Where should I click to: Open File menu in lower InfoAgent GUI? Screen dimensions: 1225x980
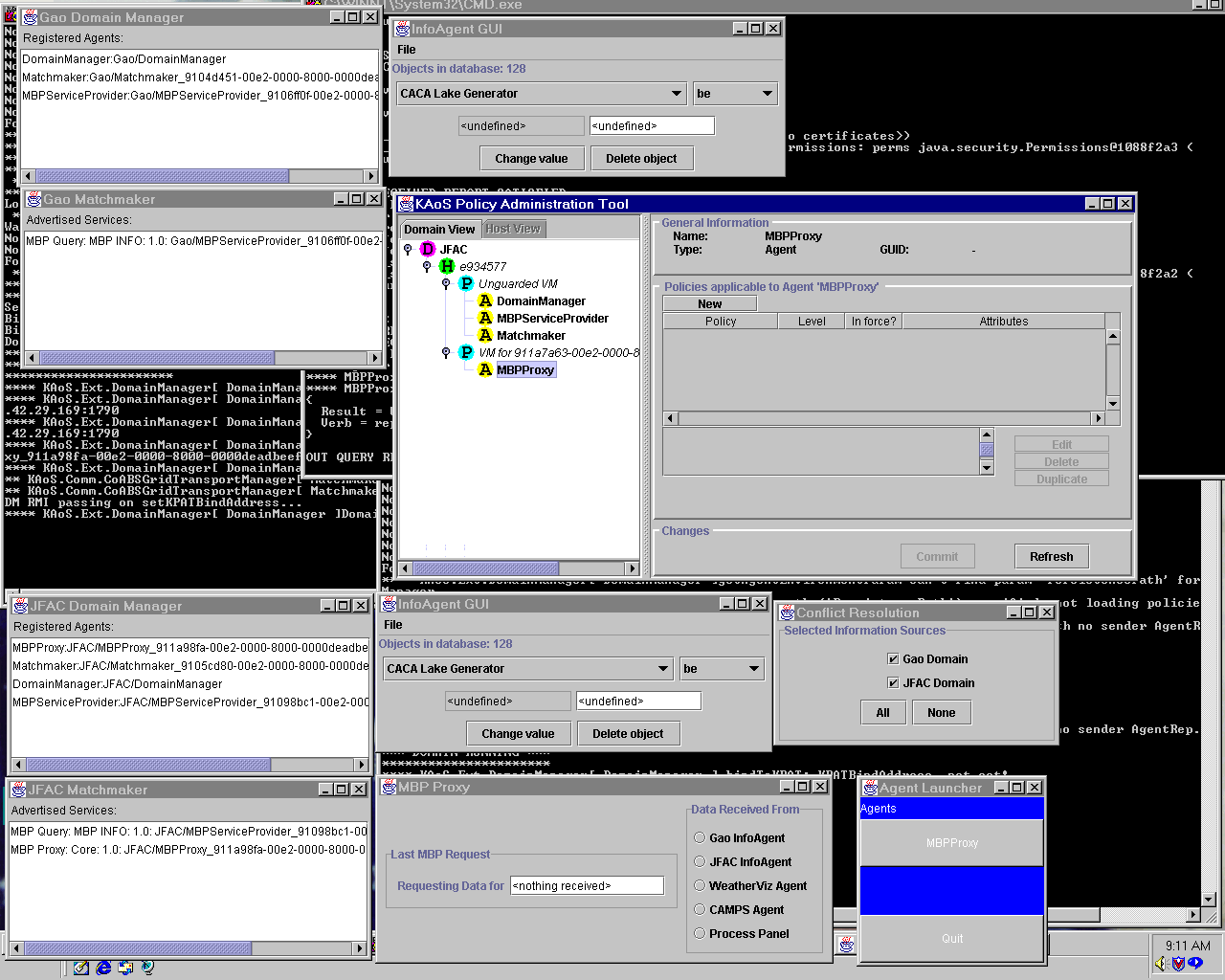[393, 625]
